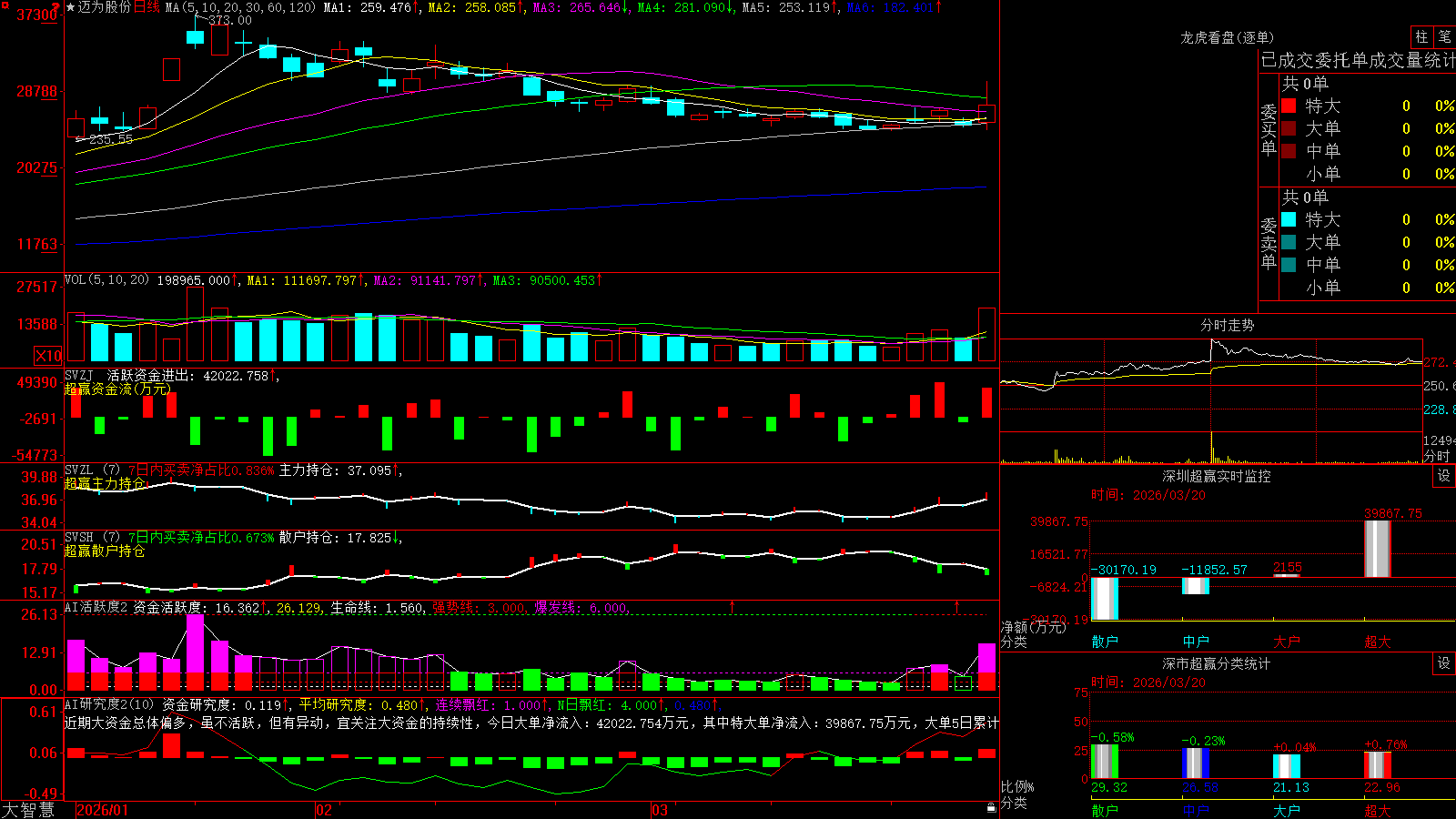Open 设 settings for 深市超赢分类统计
The width and height of the screenshot is (1456, 819).
1444,663
